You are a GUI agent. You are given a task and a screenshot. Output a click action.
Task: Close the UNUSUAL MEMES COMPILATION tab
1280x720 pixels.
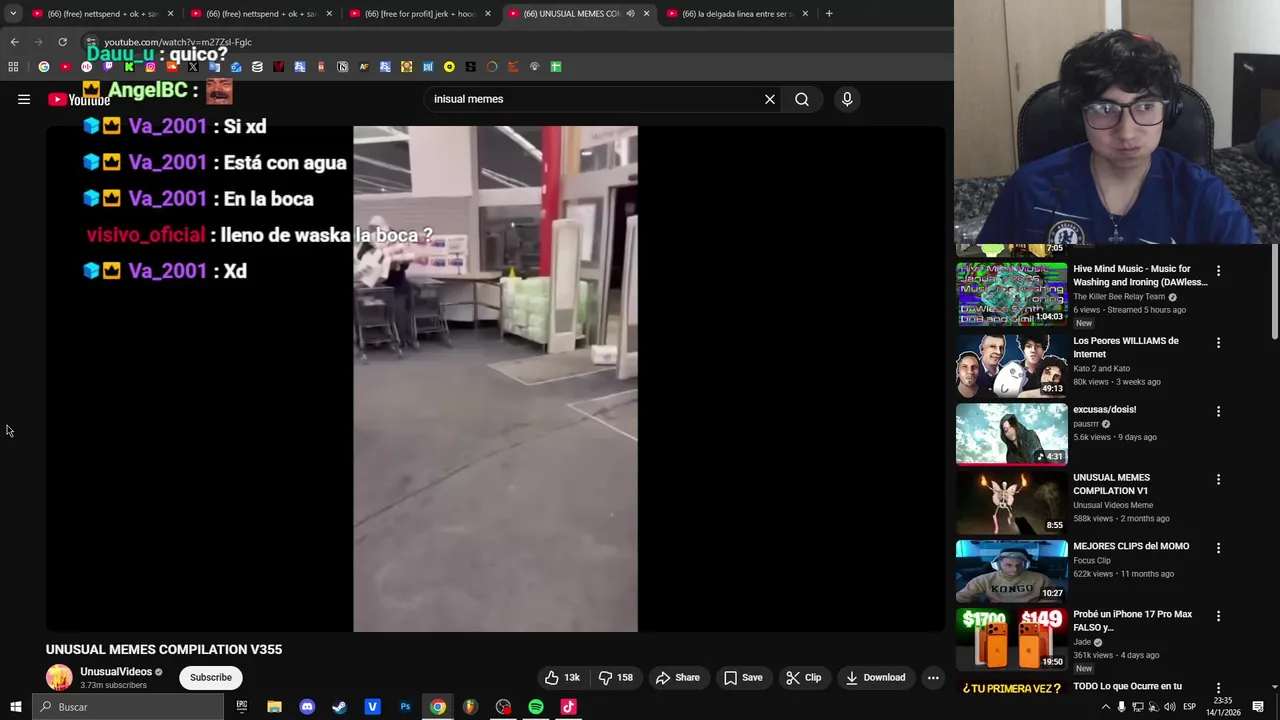646,14
